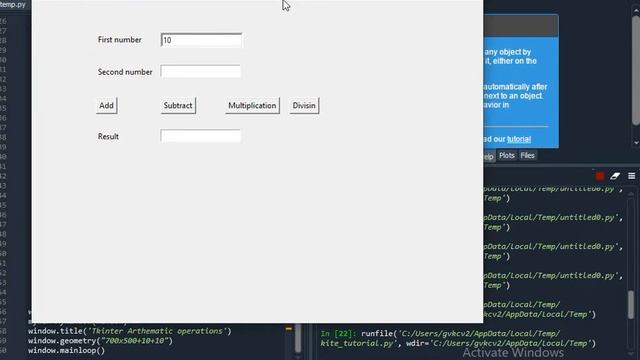Click the temp.py editor tab

13,5
